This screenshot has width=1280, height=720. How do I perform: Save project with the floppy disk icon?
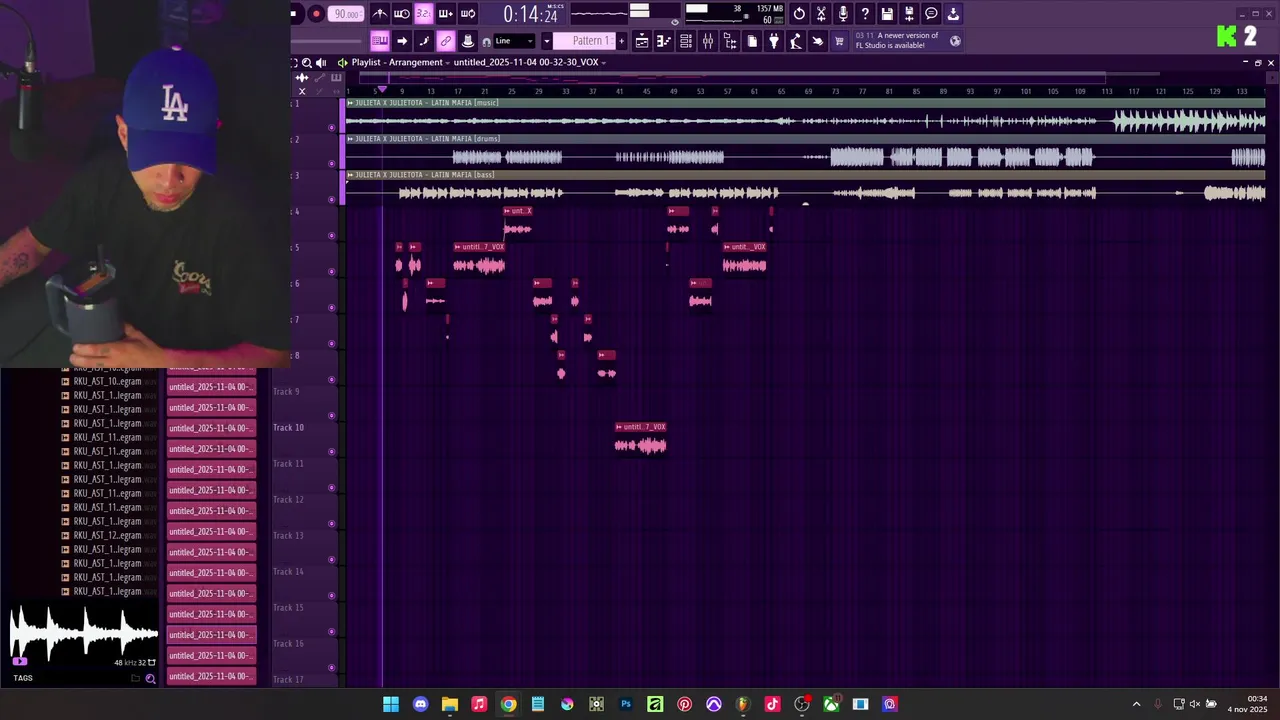(x=887, y=14)
